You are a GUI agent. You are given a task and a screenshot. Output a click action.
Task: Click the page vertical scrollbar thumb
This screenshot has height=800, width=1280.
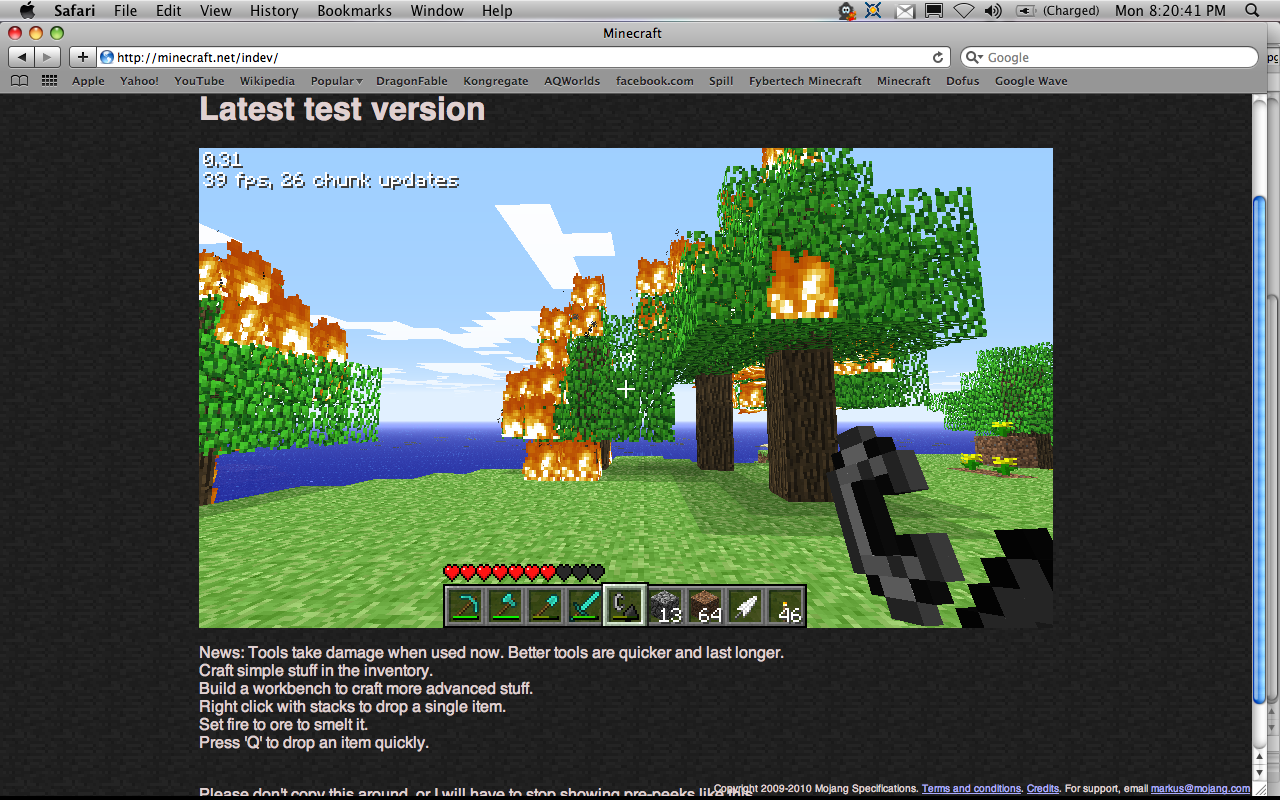[1260, 450]
